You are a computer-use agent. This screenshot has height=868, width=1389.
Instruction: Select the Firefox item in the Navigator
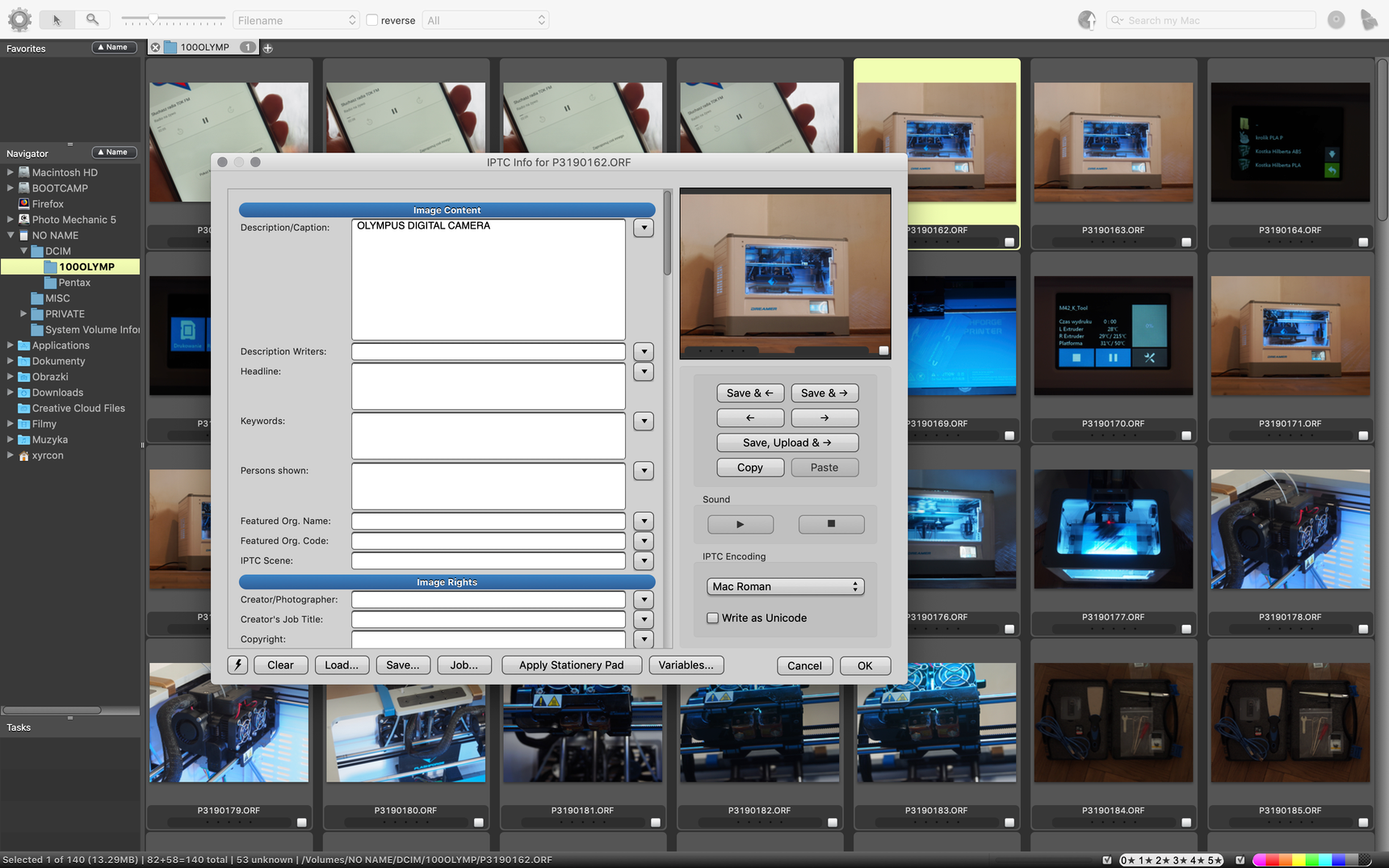pyautogui.click(x=48, y=204)
